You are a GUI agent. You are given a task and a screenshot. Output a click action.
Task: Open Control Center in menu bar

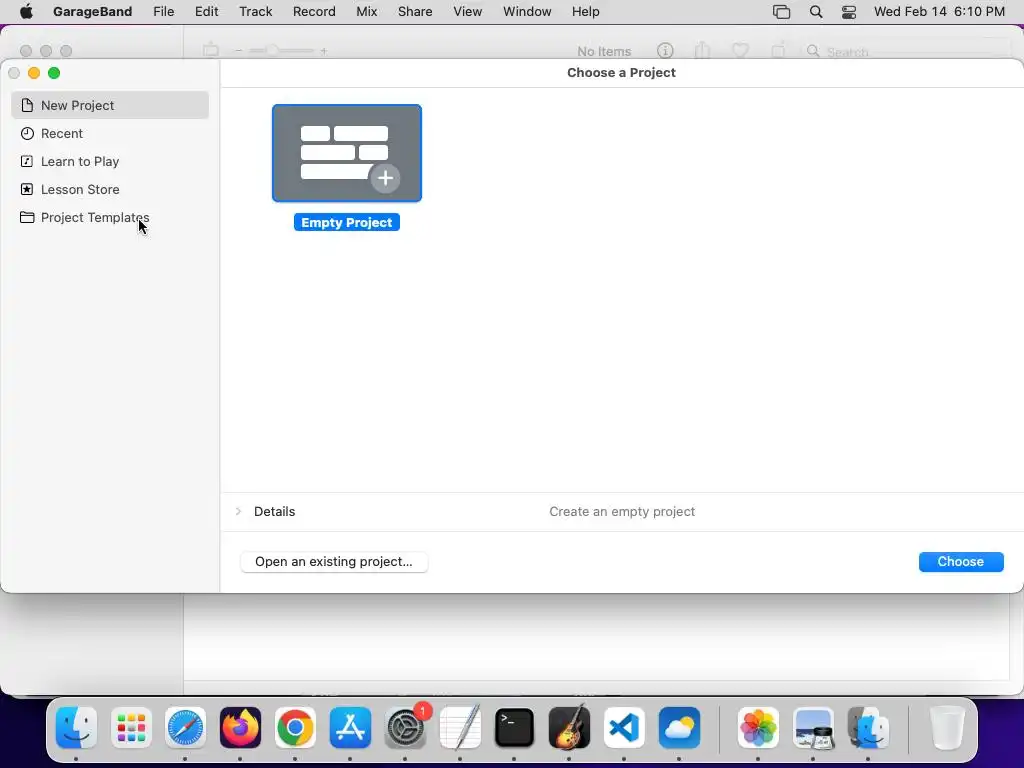pyautogui.click(x=848, y=12)
